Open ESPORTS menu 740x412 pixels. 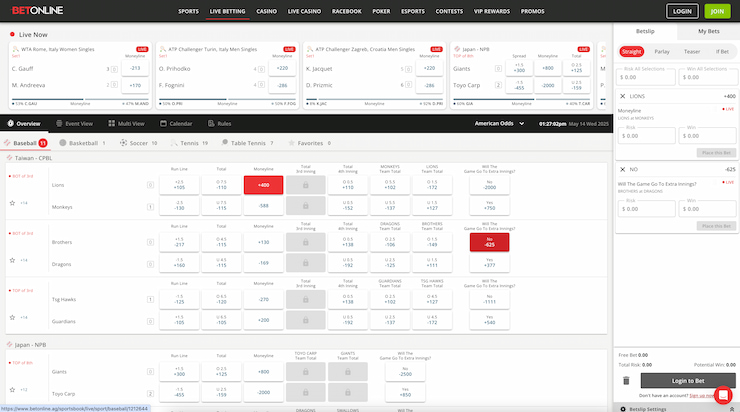(x=412, y=11)
